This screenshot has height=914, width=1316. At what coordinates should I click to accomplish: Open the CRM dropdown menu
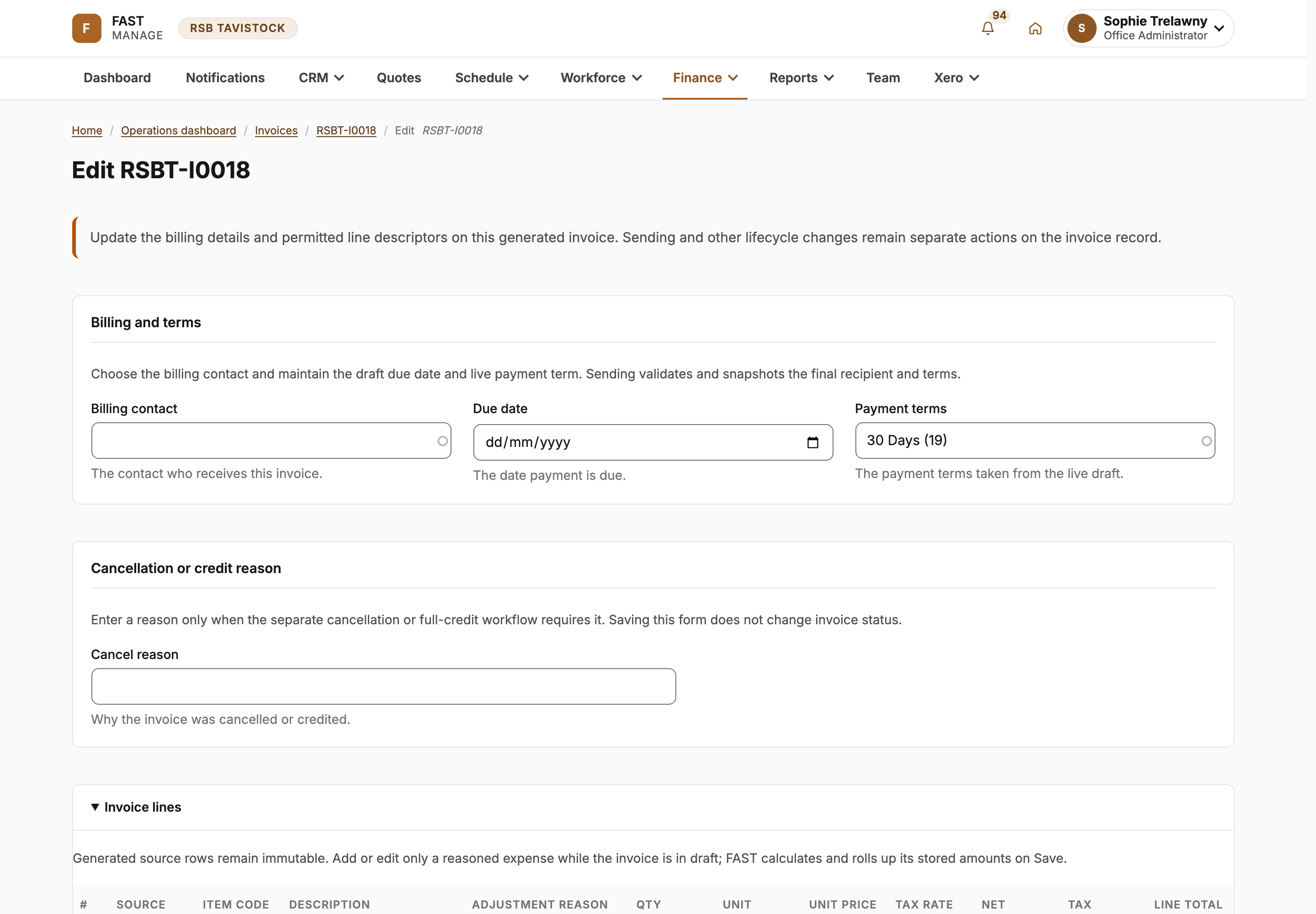pyautogui.click(x=321, y=78)
